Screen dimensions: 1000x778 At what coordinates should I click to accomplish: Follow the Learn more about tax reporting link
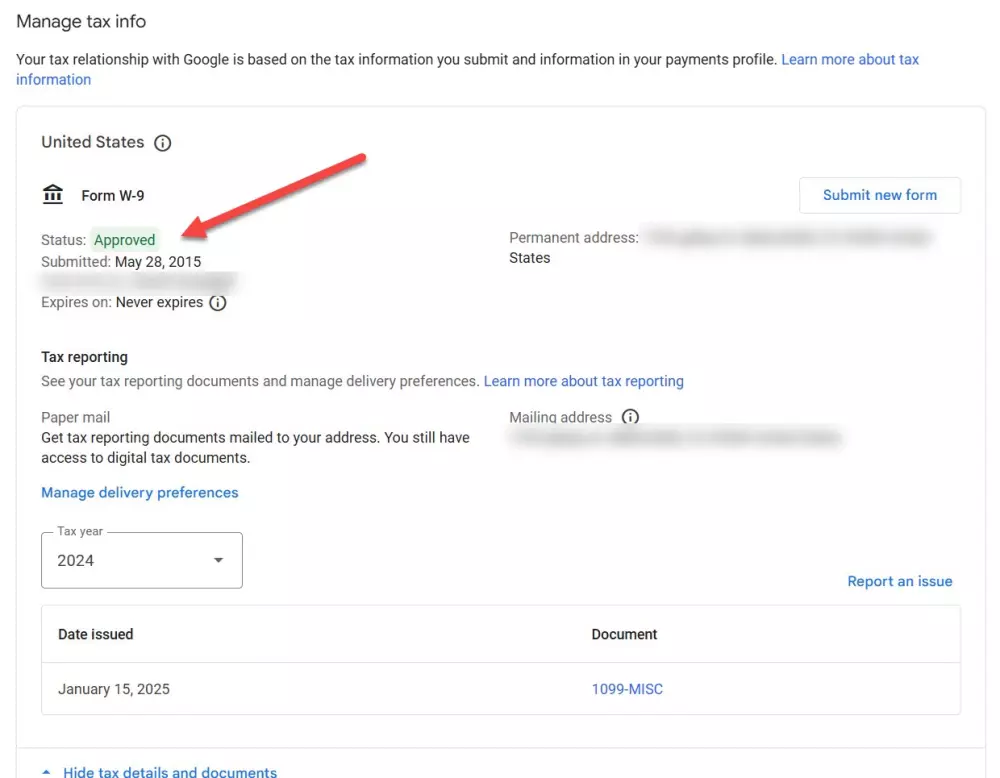point(584,381)
